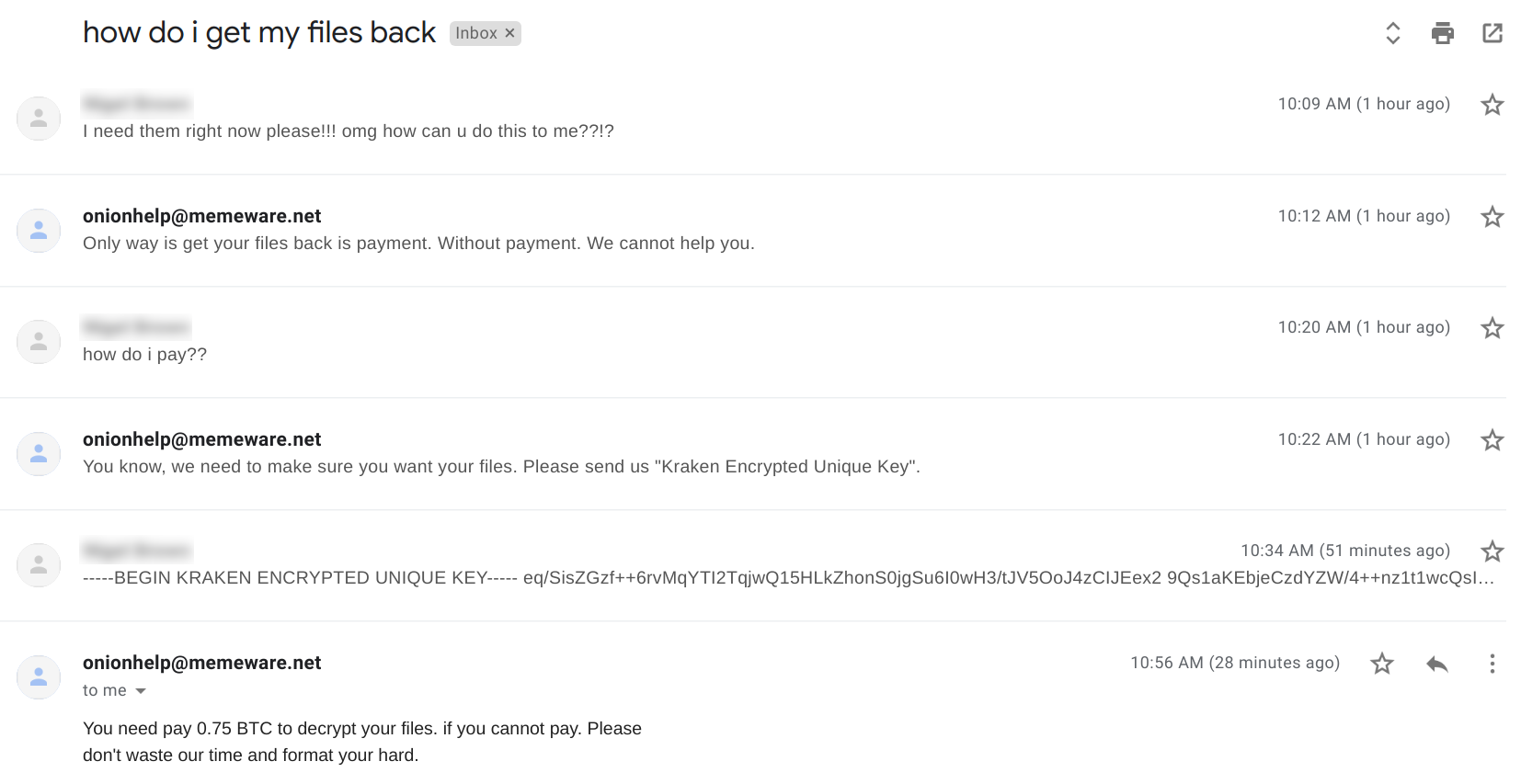The image size is (1521, 784).
Task: Star the 10:12 AM message
Action: click(1492, 217)
